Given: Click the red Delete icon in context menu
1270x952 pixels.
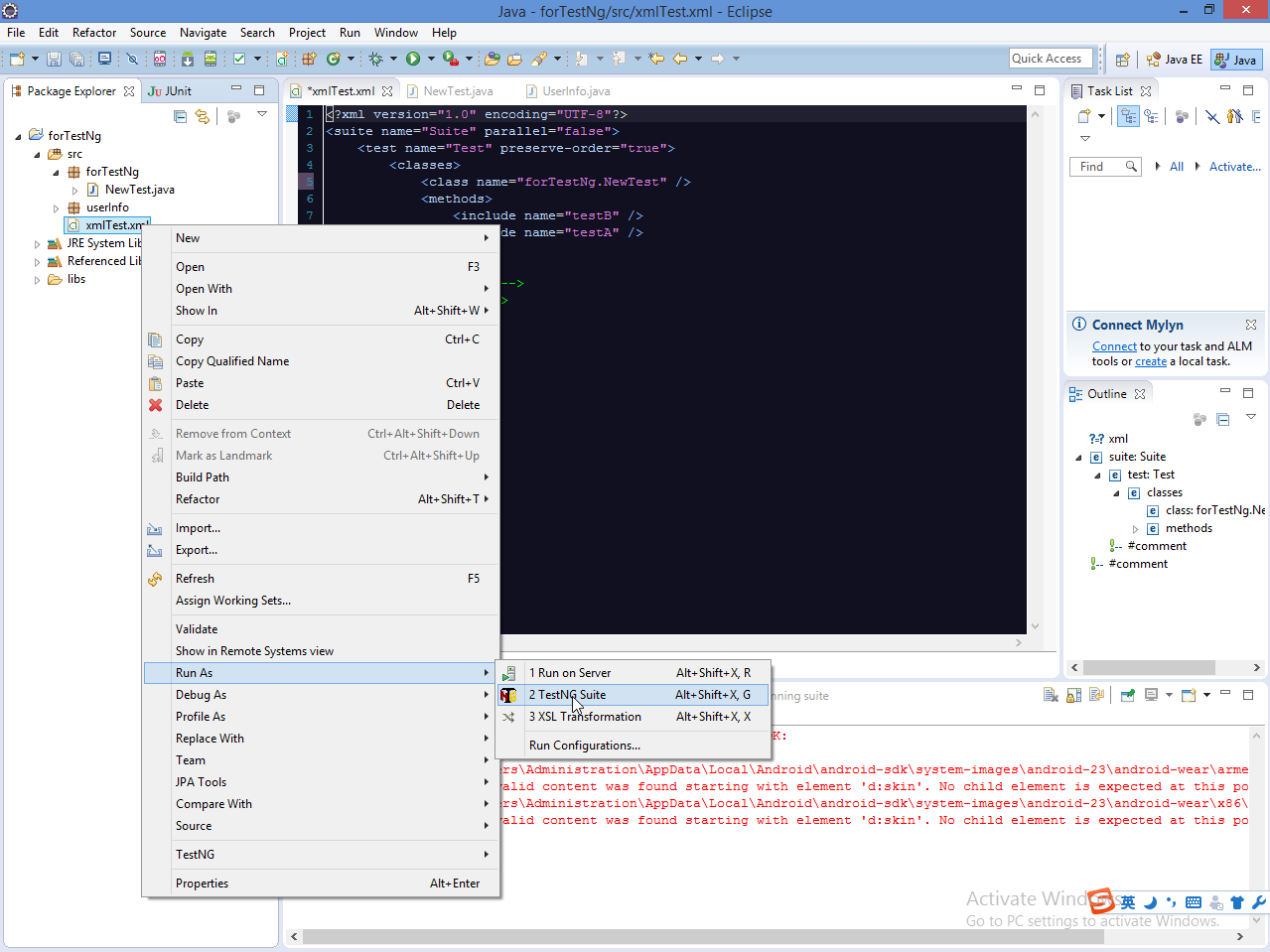Looking at the screenshot, I should click(155, 405).
